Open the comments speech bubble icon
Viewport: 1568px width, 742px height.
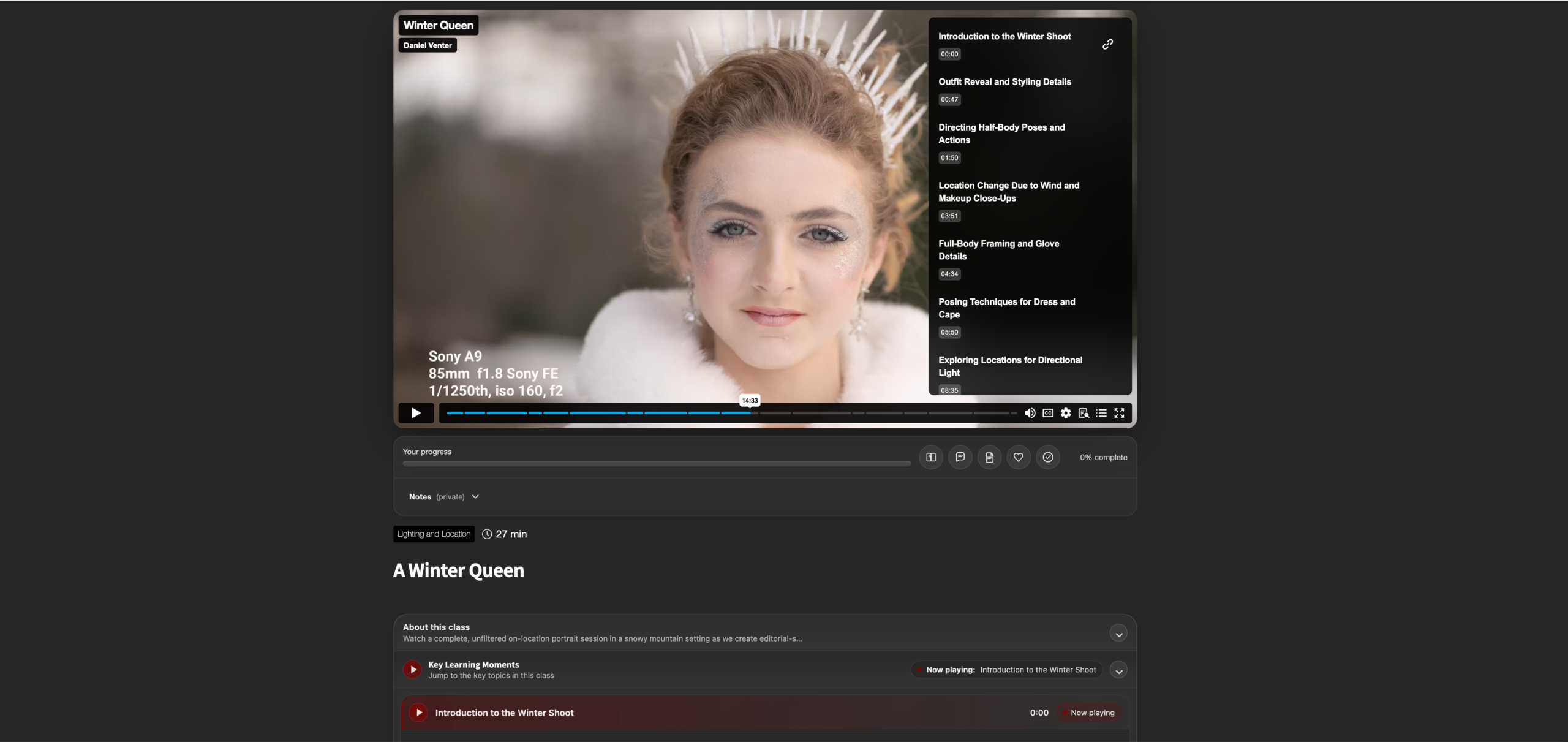coord(960,457)
